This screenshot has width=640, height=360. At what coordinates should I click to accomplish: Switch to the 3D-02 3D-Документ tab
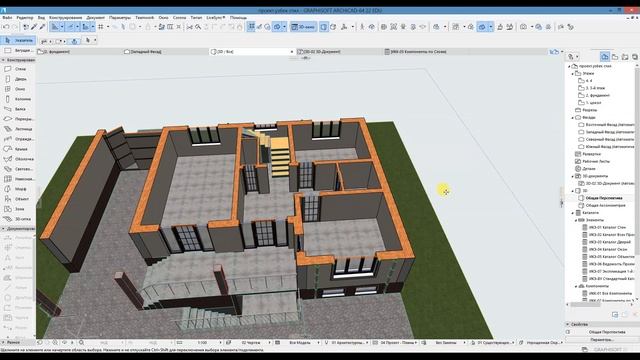[340, 52]
